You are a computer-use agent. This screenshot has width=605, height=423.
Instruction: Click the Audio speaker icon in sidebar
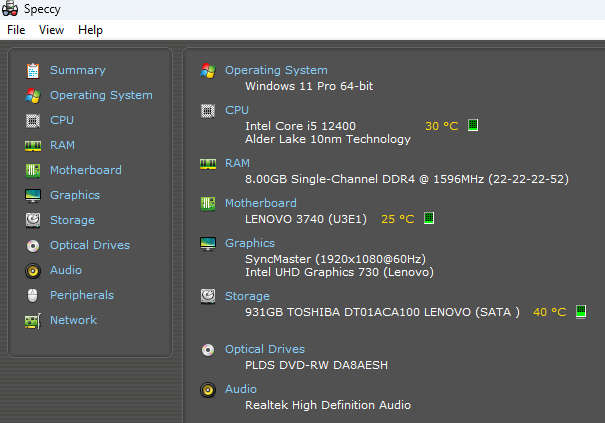pos(33,271)
